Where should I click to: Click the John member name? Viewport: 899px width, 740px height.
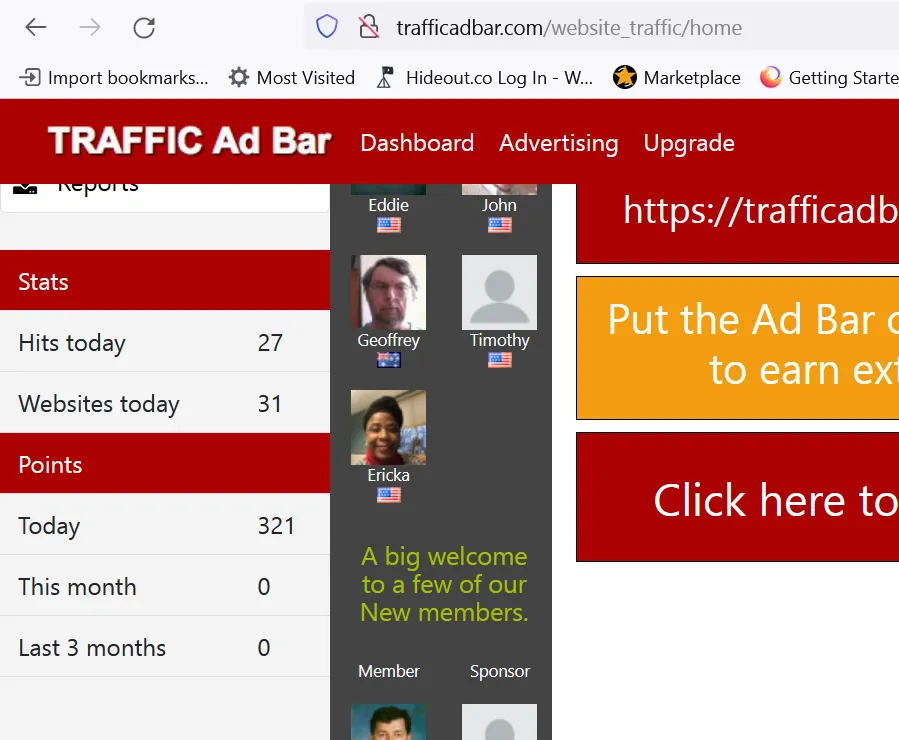pos(499,205)
